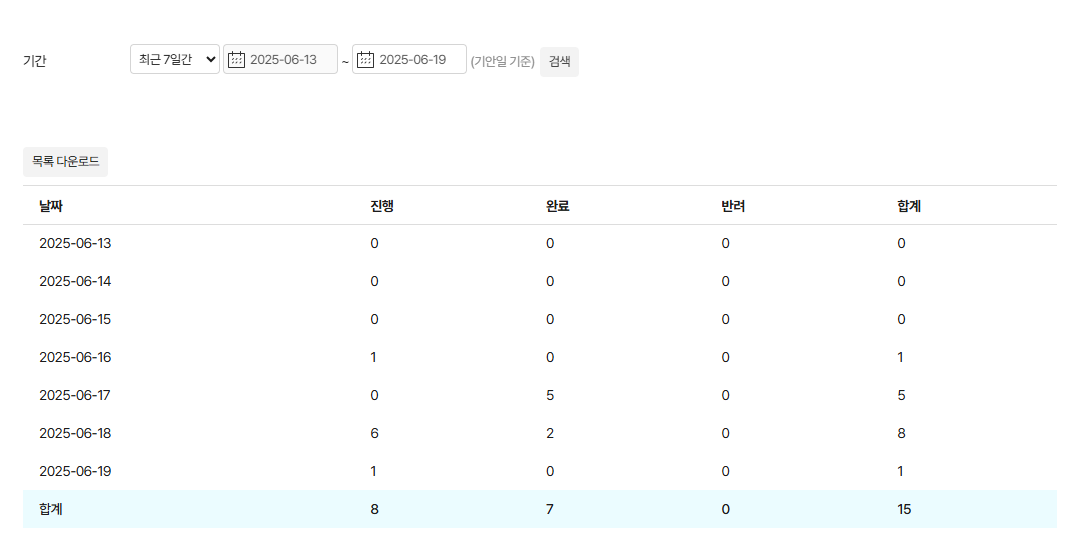Click the 2025-06-13 date cell in table
The width and height of the screenshot is (1081, 550).
(x=75, y=244)
